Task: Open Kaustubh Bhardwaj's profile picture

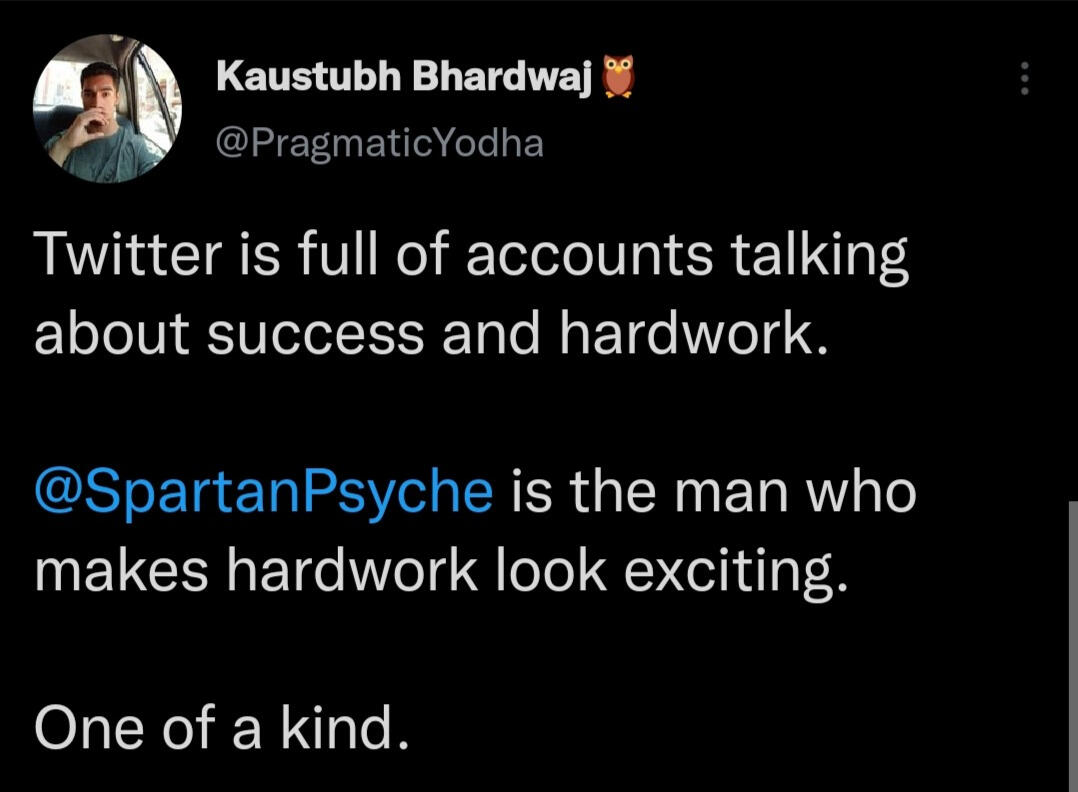Action: coord(106,108)
